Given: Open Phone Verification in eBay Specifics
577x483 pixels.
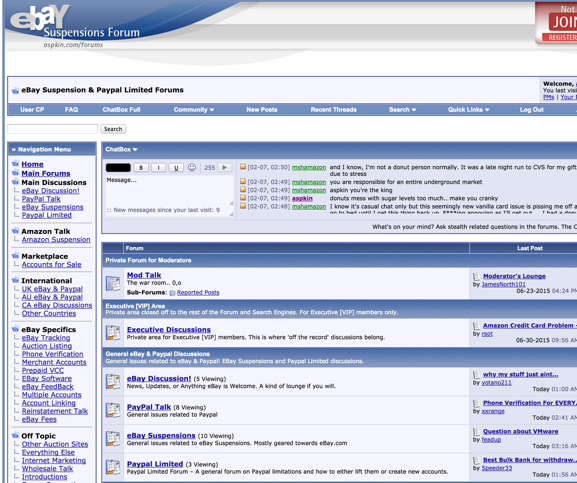Looking at the screenshot, I should point(53,354).
